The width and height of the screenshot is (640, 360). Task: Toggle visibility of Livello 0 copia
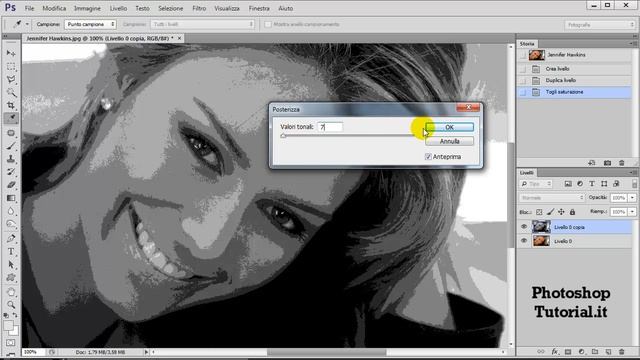pyautogui.click(x=524, y=227)
